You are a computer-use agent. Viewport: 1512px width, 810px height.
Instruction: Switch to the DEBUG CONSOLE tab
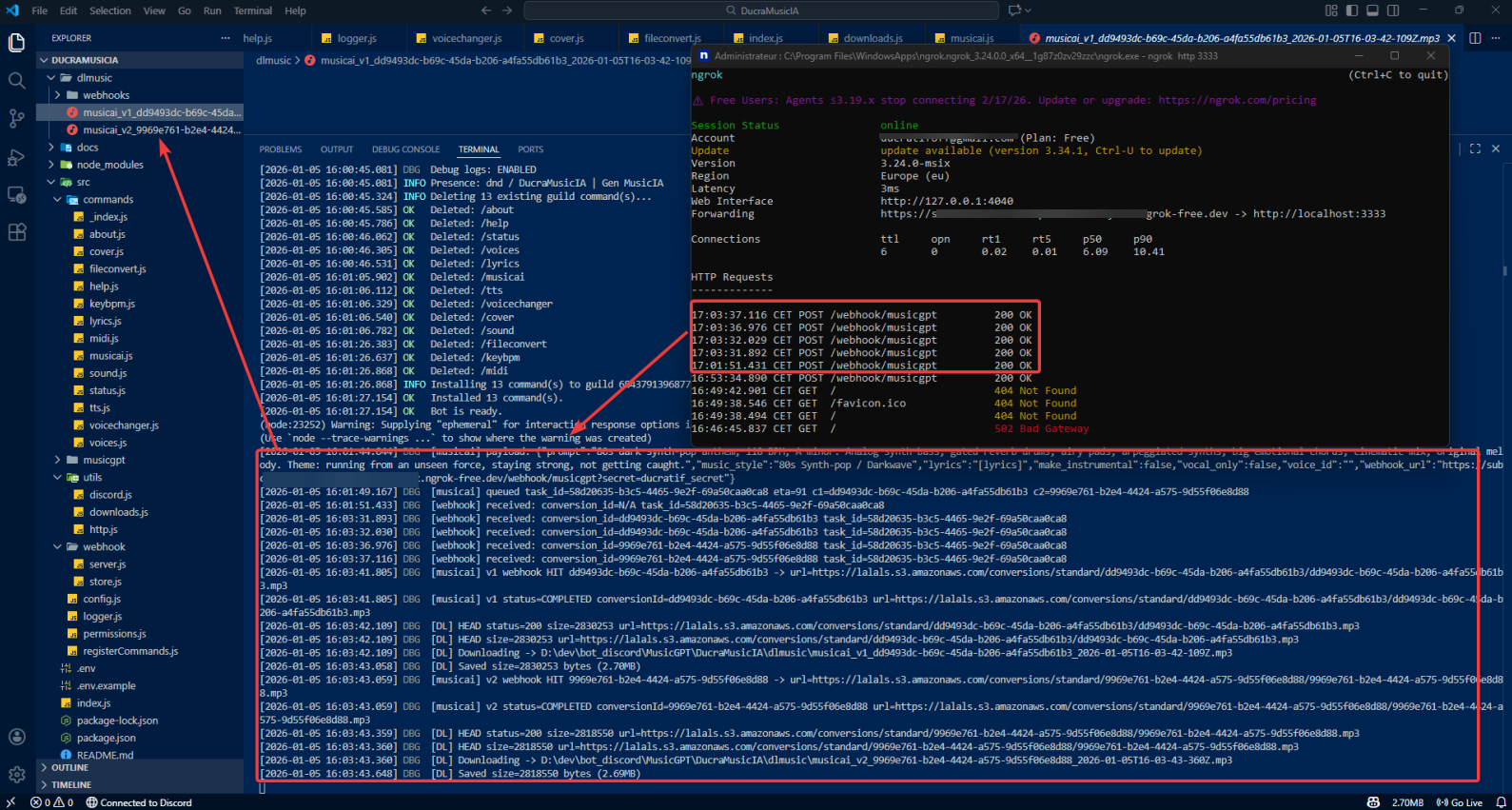[405, 149]
